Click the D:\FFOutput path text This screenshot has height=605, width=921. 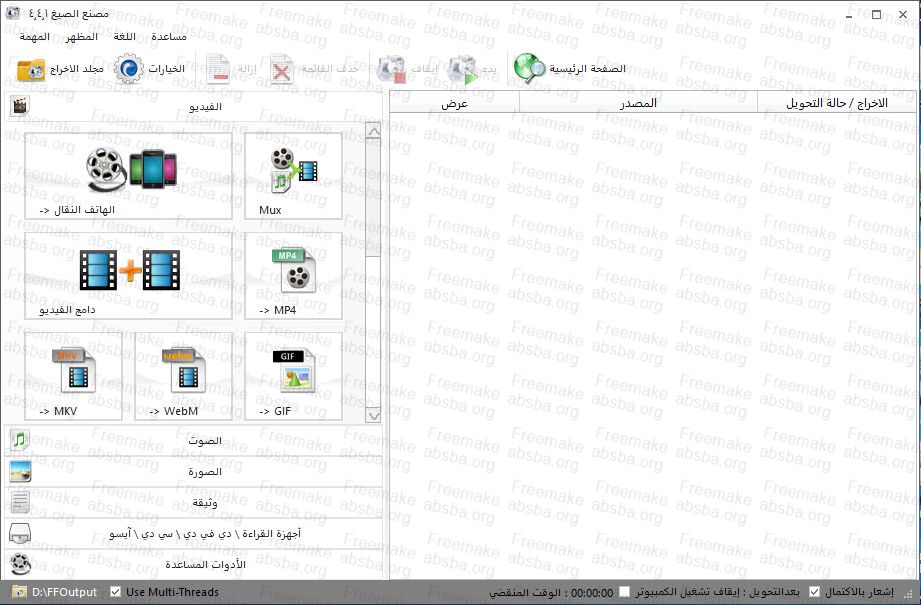pyautogui.click(x=65, y=592)
